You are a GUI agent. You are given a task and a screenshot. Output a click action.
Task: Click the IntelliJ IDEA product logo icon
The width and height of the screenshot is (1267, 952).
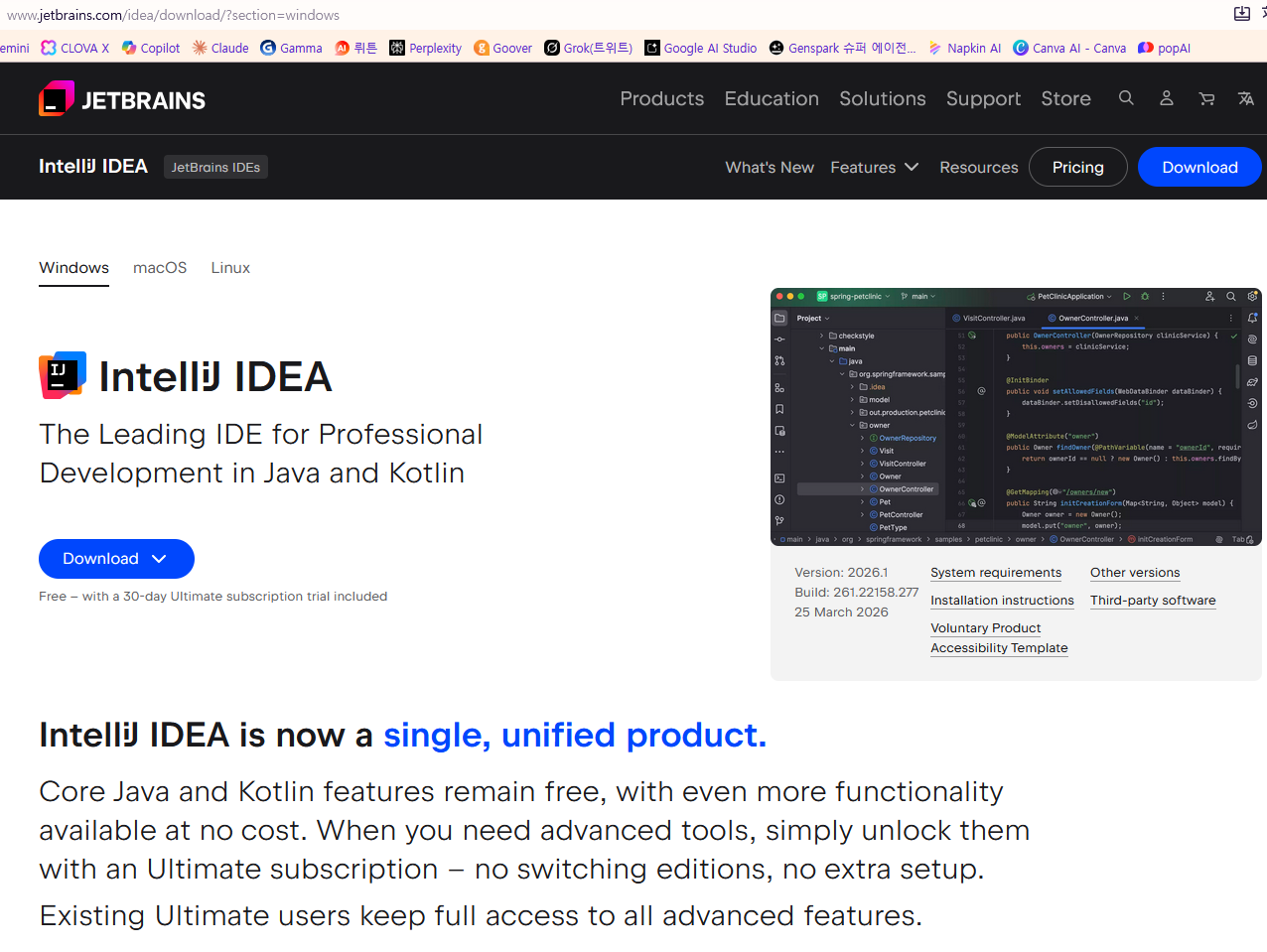pyautogui.click(x=63, y=375)
